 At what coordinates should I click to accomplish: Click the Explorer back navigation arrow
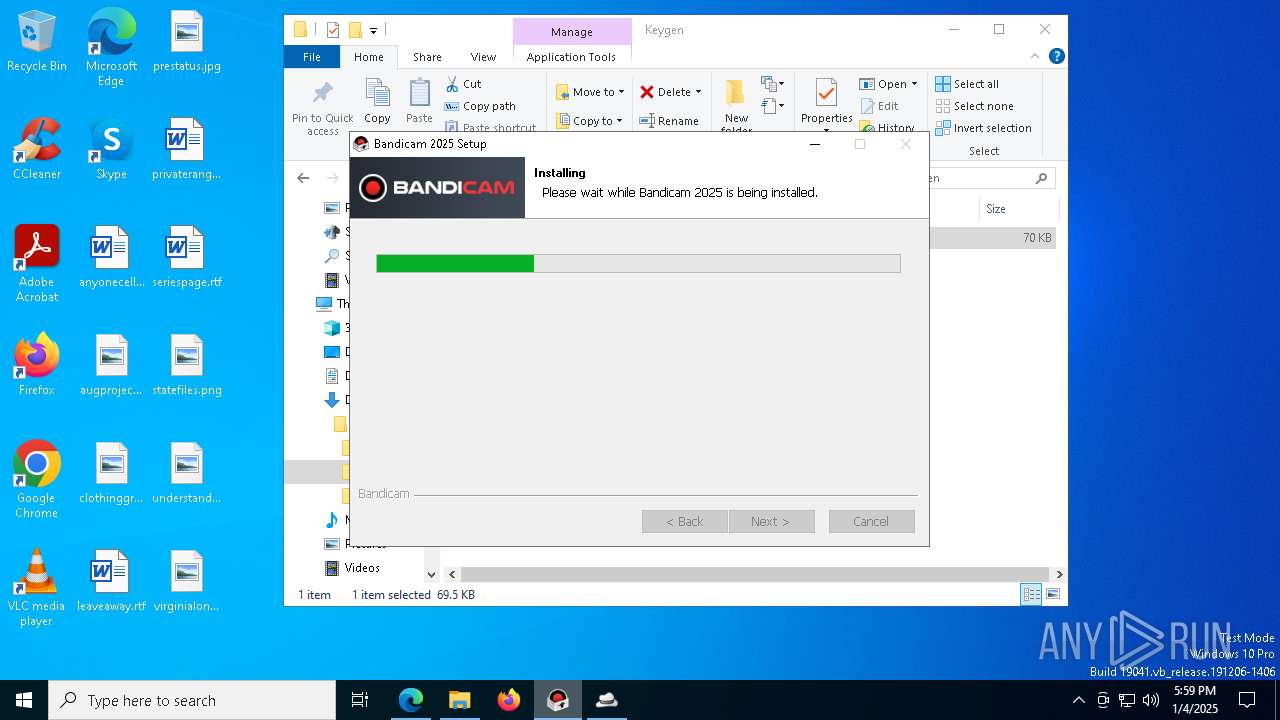(x=303, y=178)
